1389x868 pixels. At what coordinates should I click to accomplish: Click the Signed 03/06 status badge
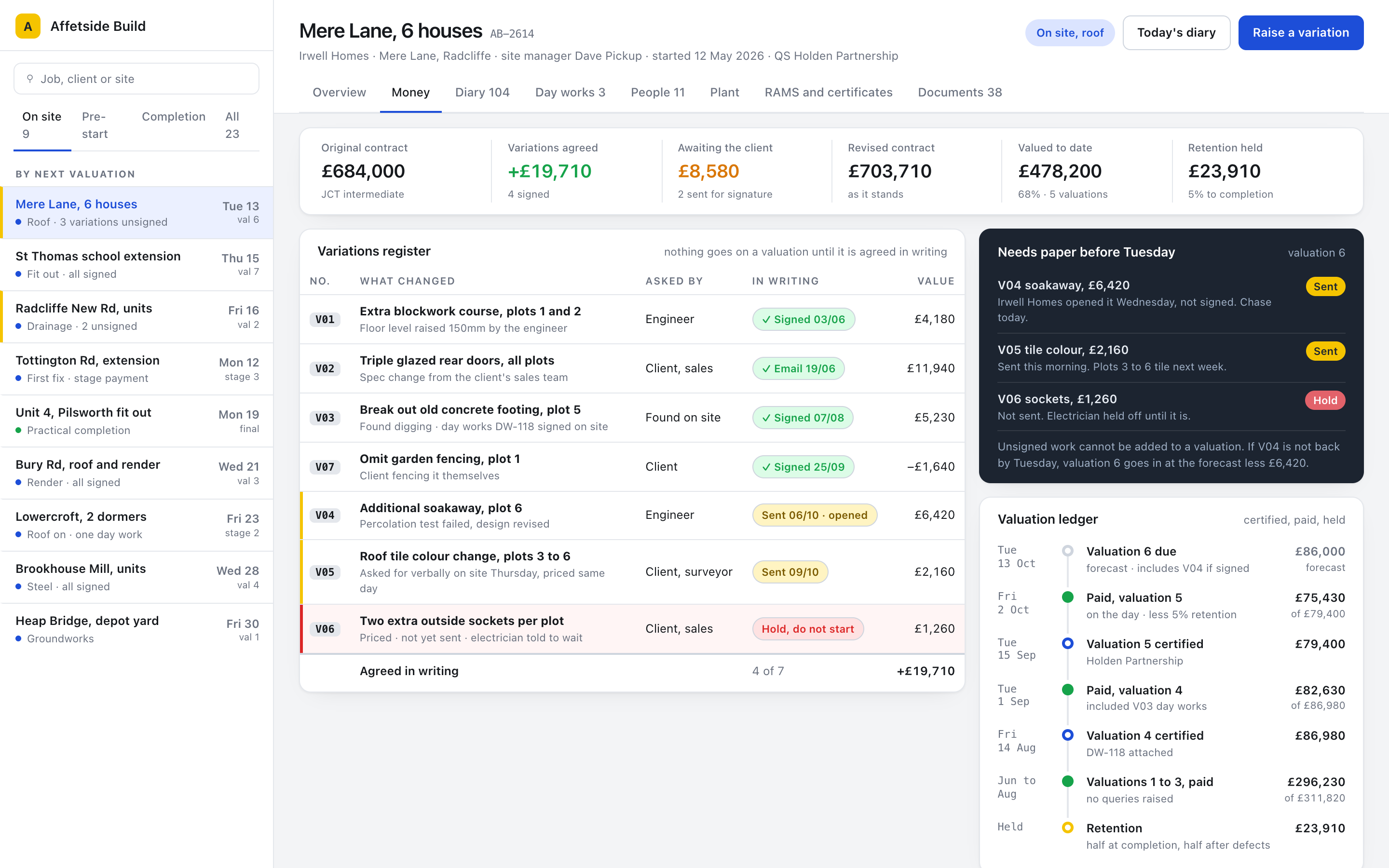(x=803, y=319)
